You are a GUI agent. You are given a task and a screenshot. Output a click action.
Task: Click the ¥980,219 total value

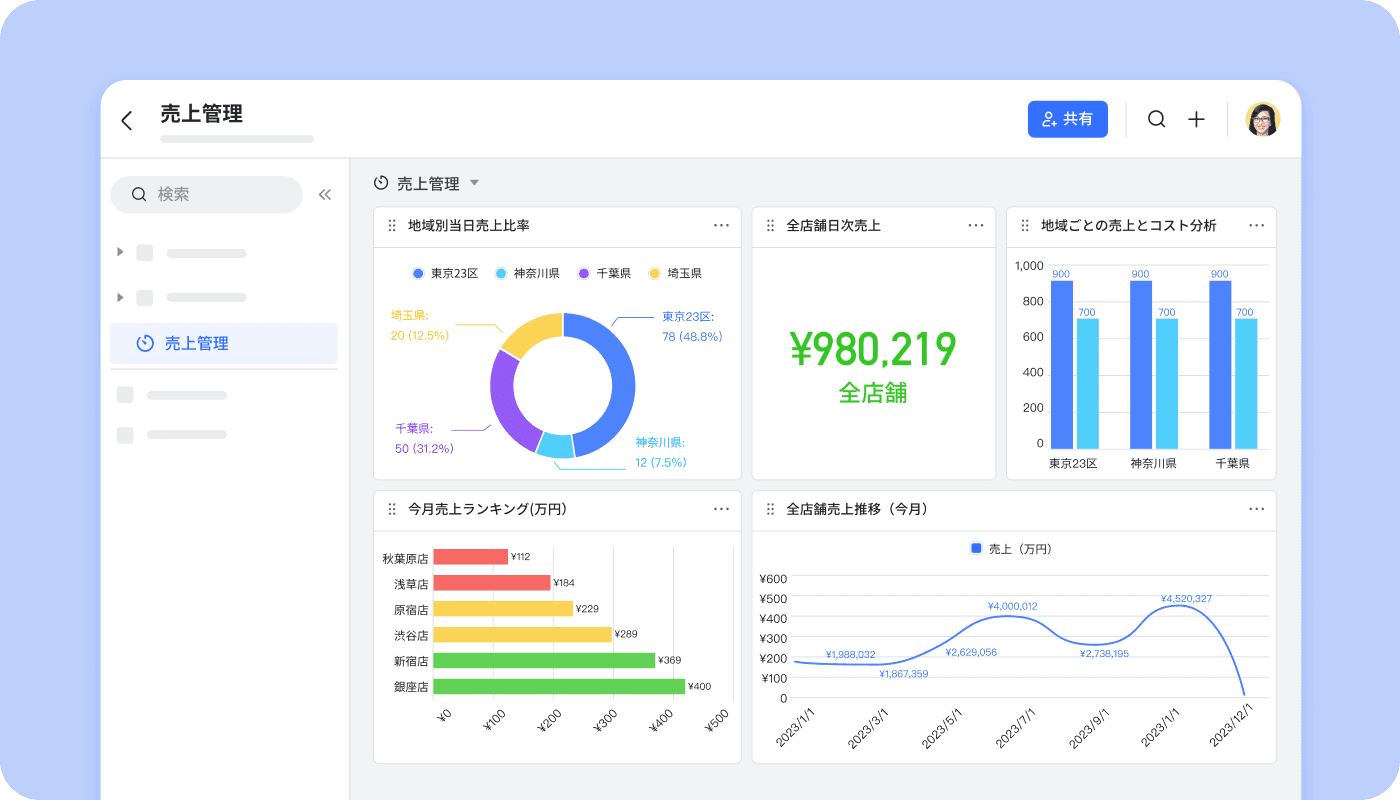click(x=873, y=349)
